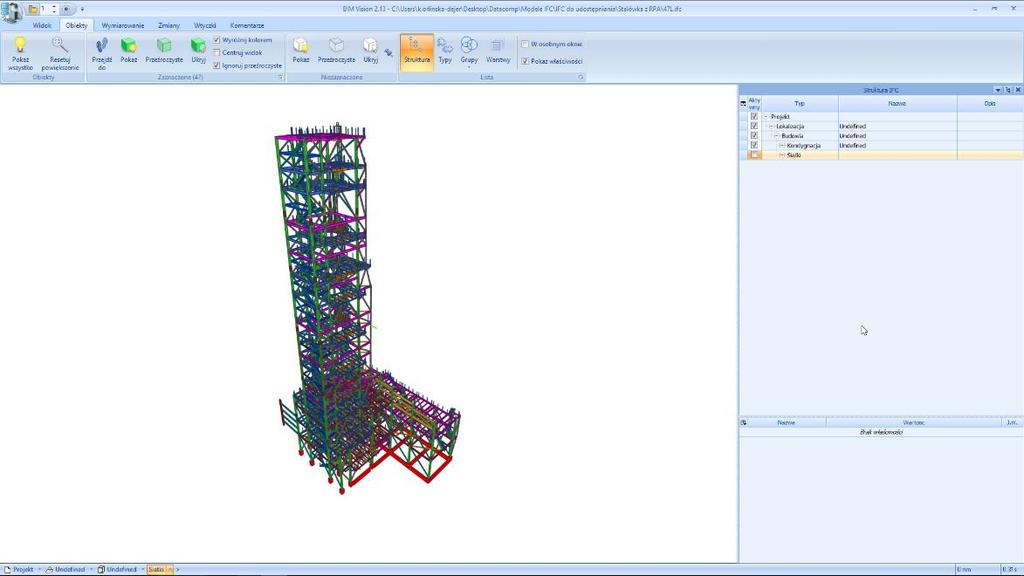Click the Typ column header
This screenshot has width=1024, height=576.
(x=799, y=103)
